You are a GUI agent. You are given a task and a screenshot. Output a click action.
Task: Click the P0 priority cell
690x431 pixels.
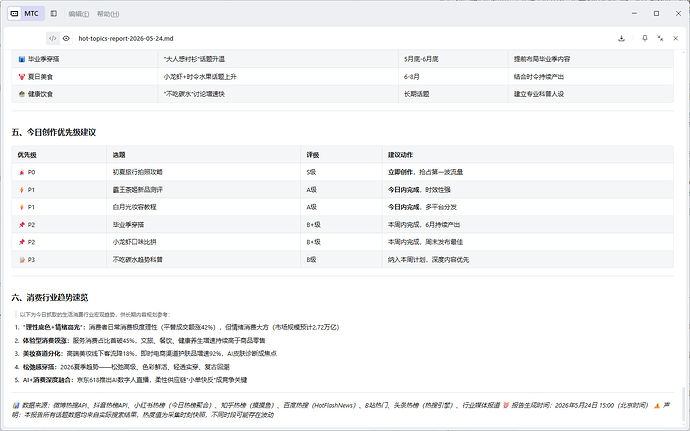point(59,172)
